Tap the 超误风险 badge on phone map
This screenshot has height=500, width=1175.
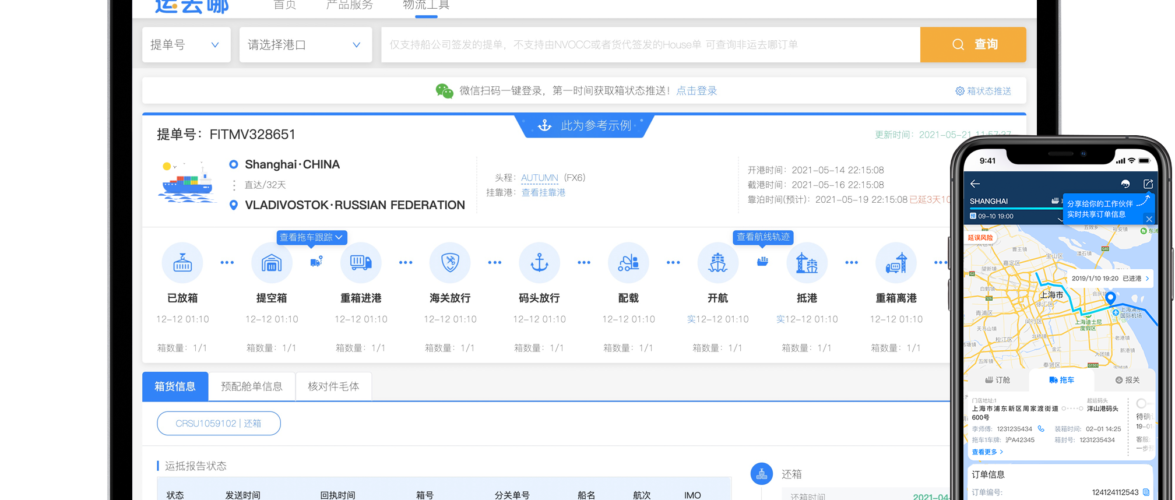point(980,237)
